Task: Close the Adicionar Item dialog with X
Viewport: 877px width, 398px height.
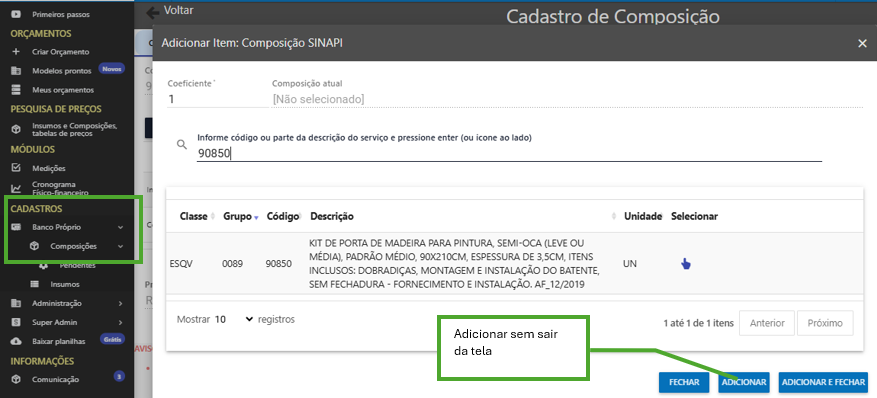Action: (x=862, y=44)
